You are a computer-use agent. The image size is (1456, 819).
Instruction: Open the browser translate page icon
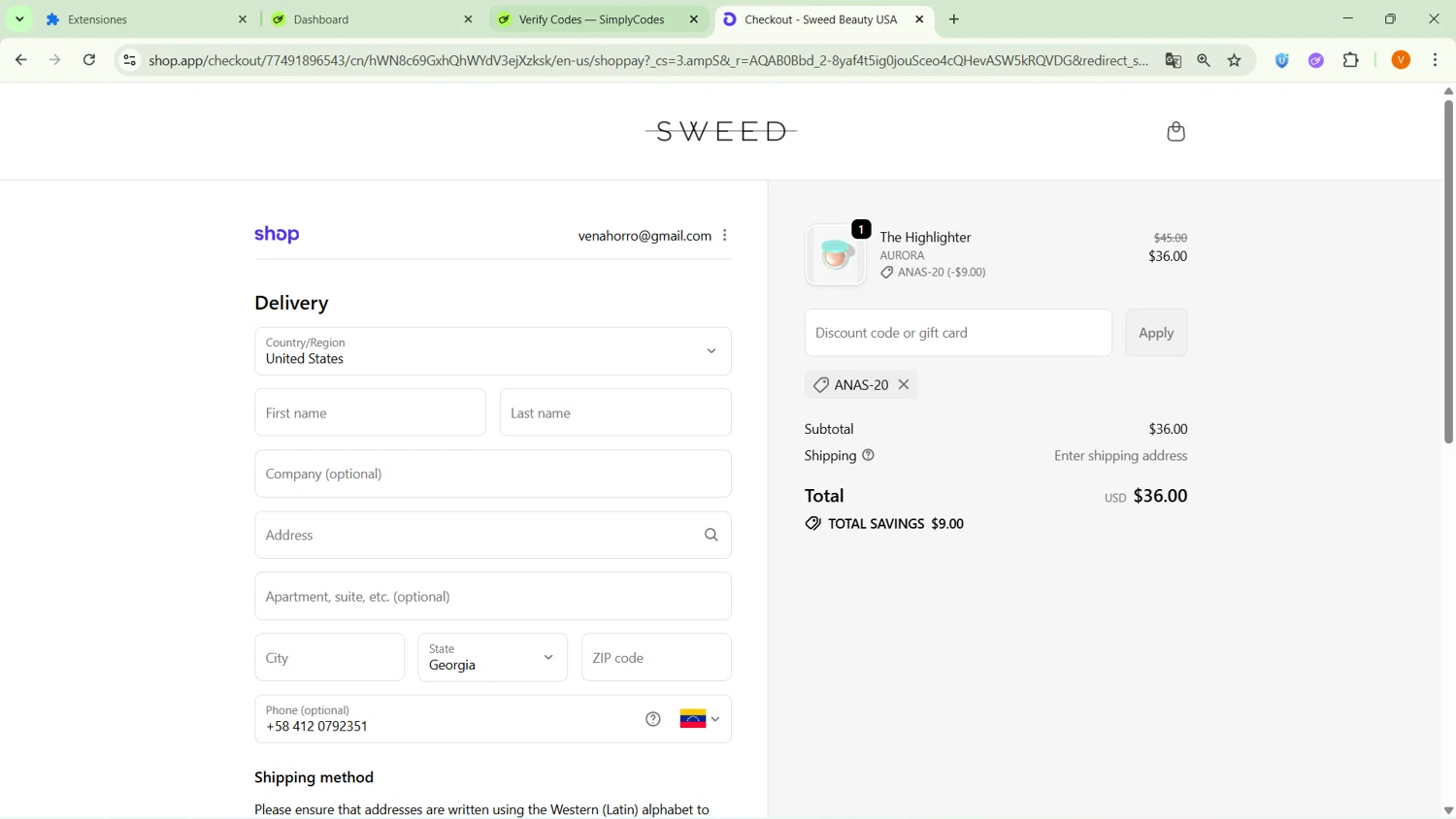coord(1174,60)
